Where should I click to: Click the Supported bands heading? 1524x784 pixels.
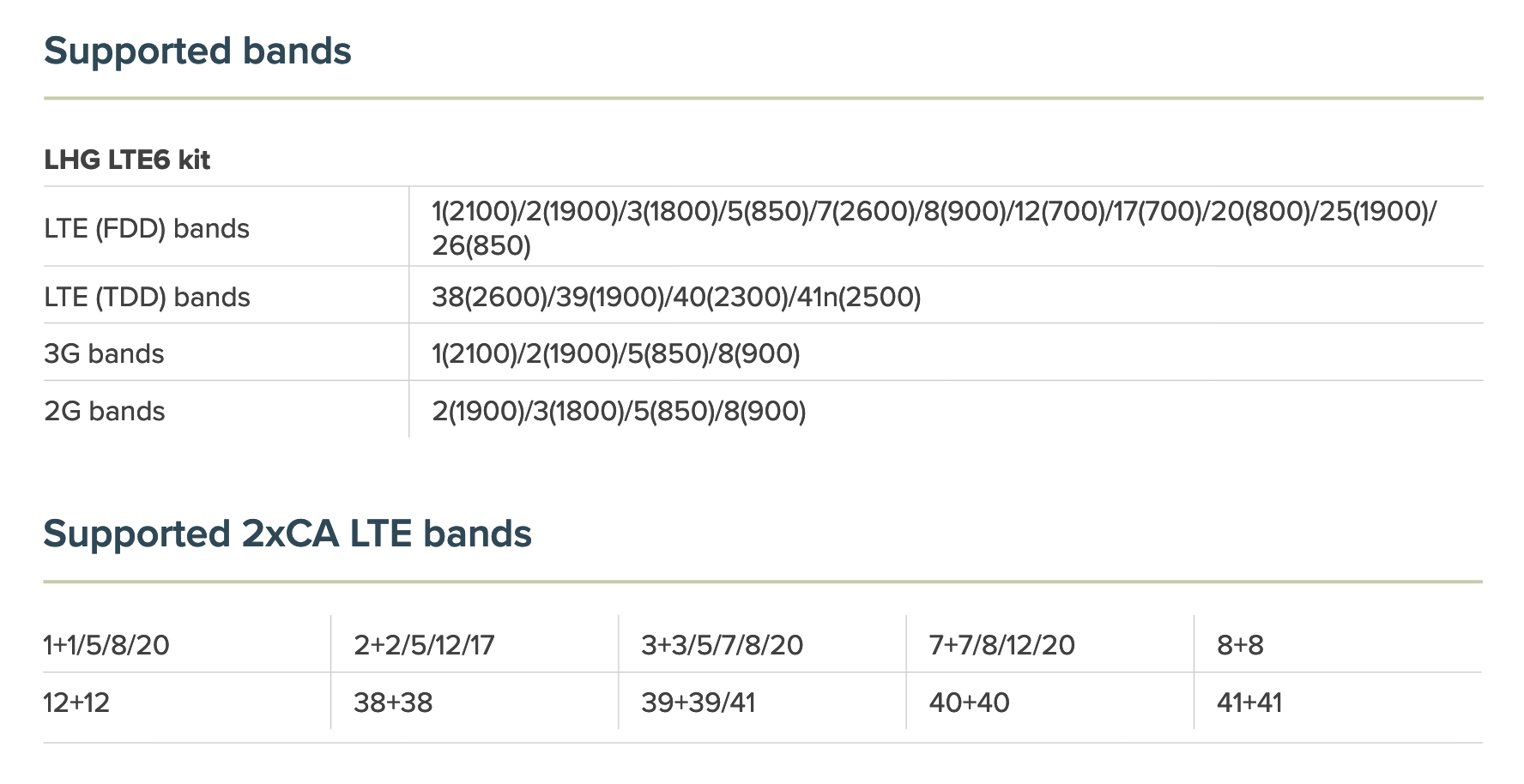(197, 51)
